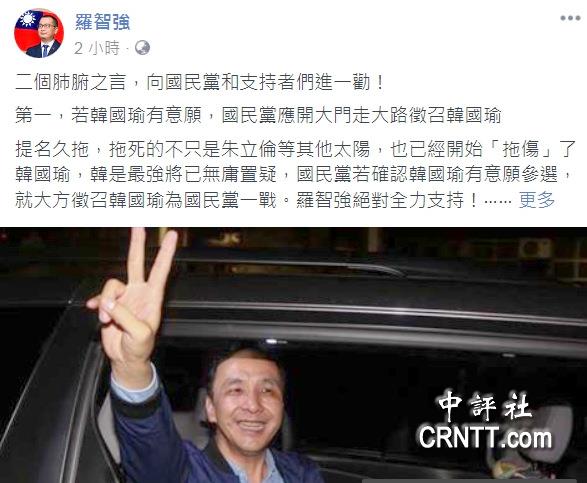
Task: Open the 羅智強 profile name link
Action: click(103, 21)
